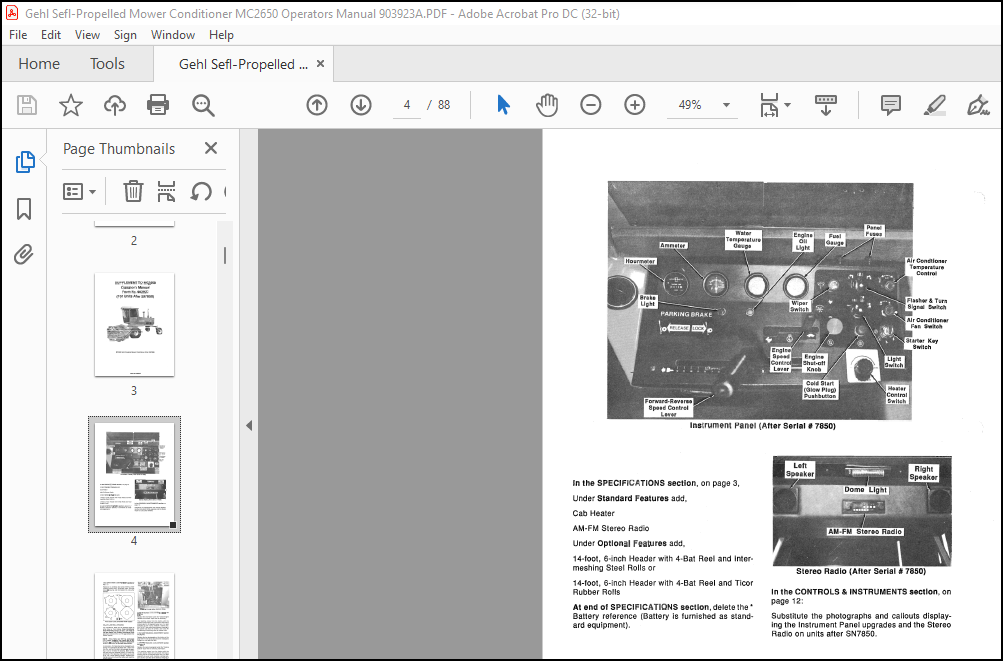Click the 'Stereo Radio (After Serial # 7850)' caption
The width and height of the screenshot is (1003, 661).
click(x=860, y=571)
